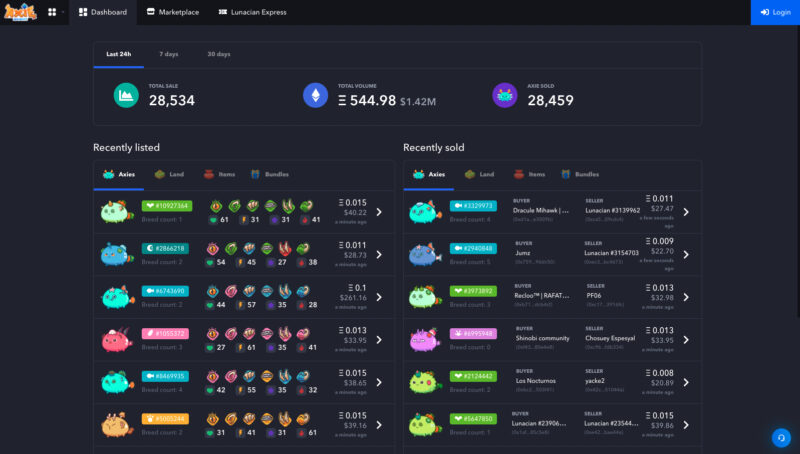
Task: Click the sold Axie #2940848 thumbnail
Action: tap(424, 254)
